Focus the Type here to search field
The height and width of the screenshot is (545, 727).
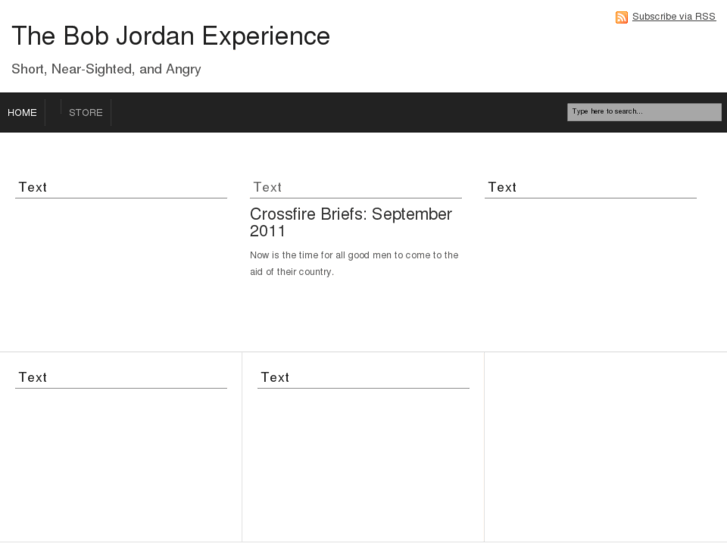point(643,112)
